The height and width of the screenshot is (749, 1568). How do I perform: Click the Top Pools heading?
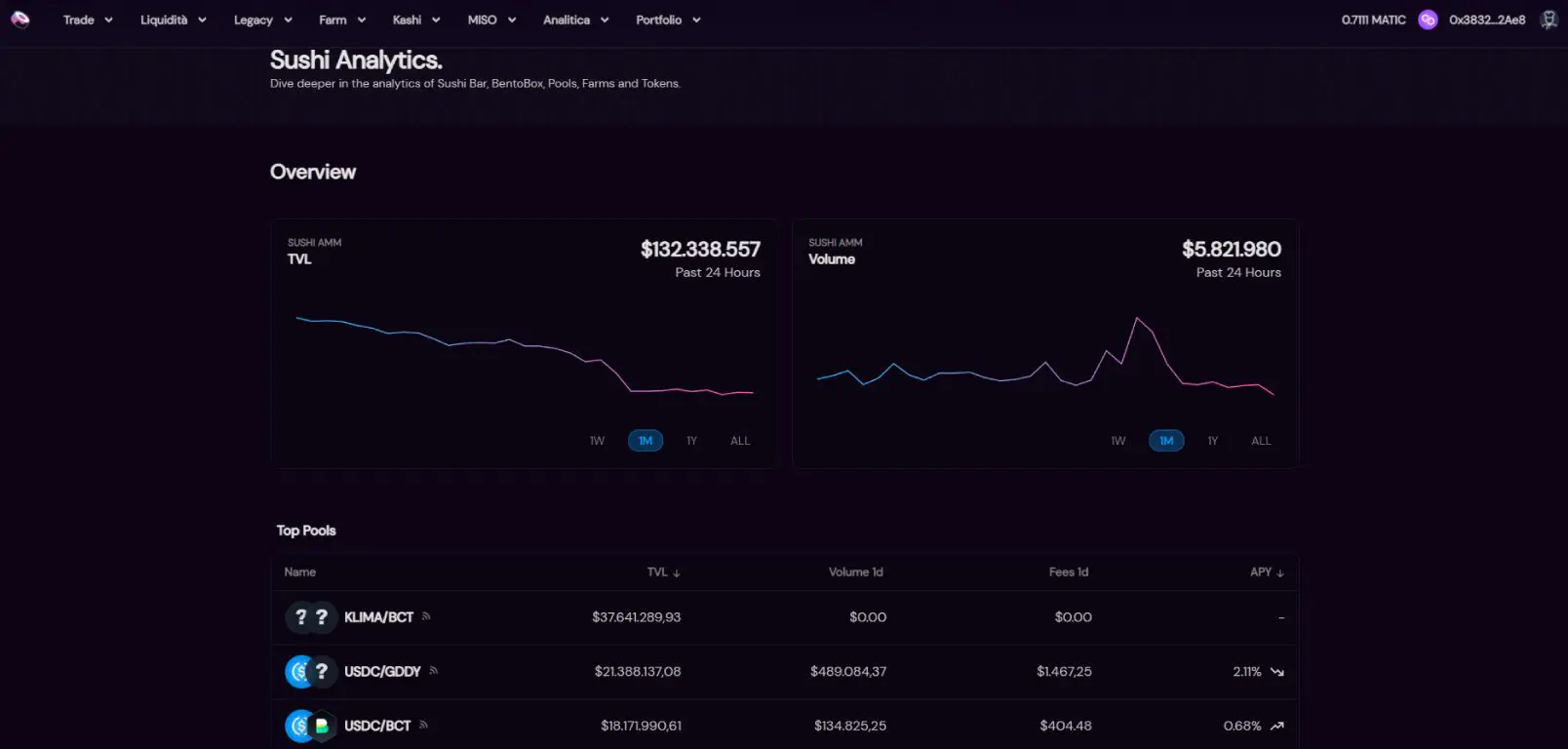pos(306,531)
